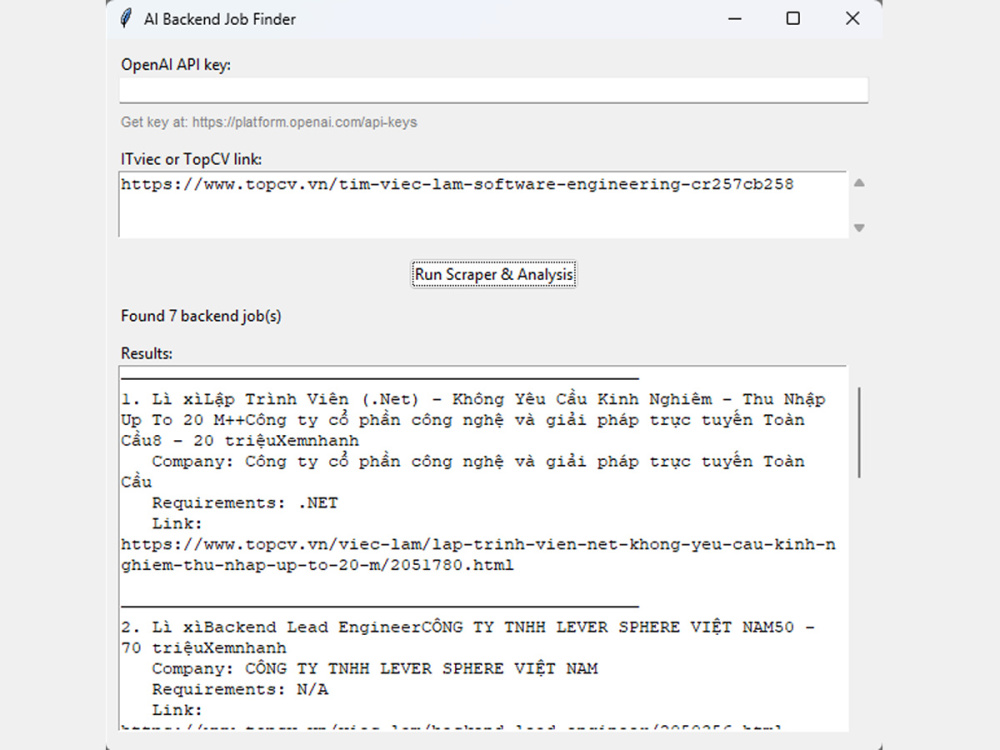
Task: Close the AI Backend Job Finder window
Action: pyautogui.click(x=853, y=18)
